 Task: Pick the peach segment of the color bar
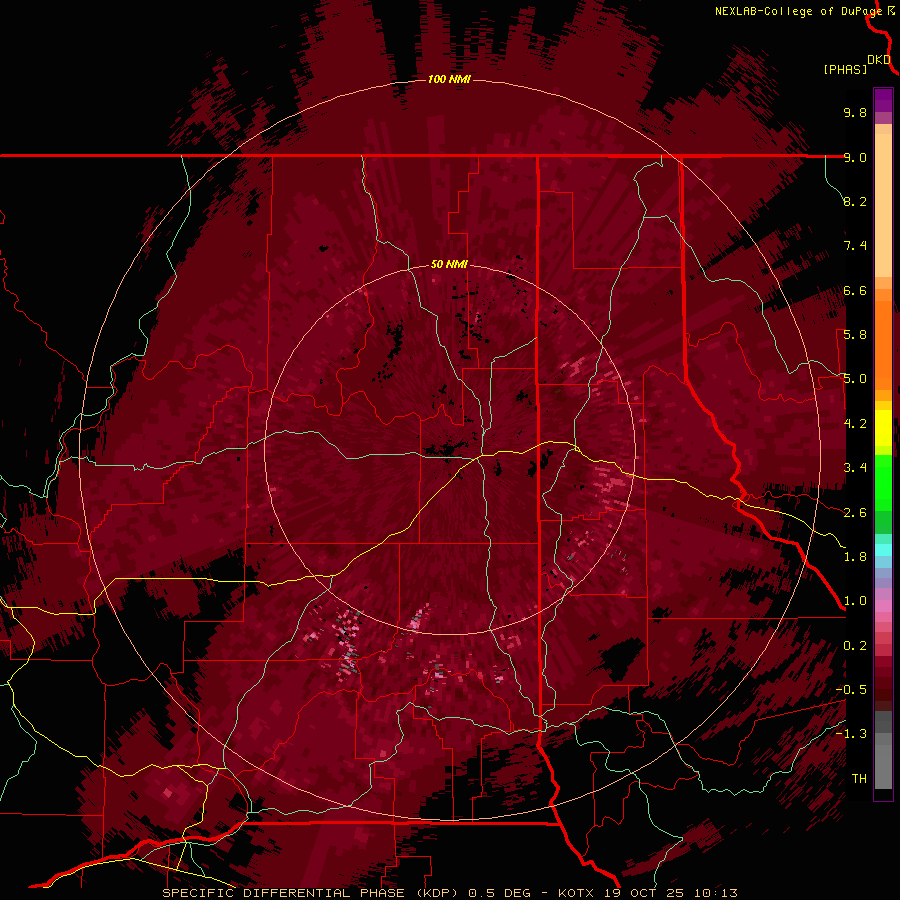883,207
